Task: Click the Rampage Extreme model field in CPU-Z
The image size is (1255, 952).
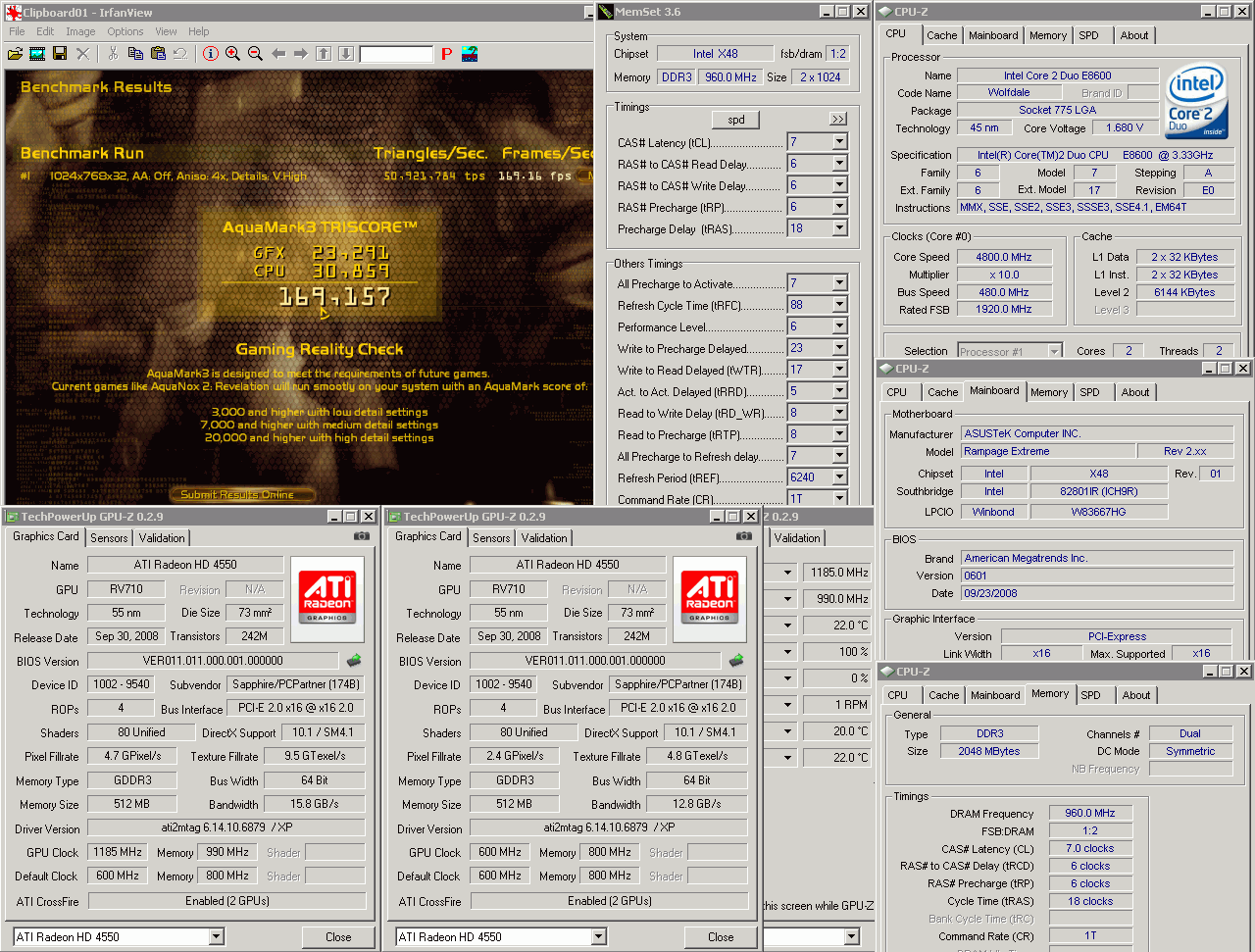Action: click(1048, 451)
